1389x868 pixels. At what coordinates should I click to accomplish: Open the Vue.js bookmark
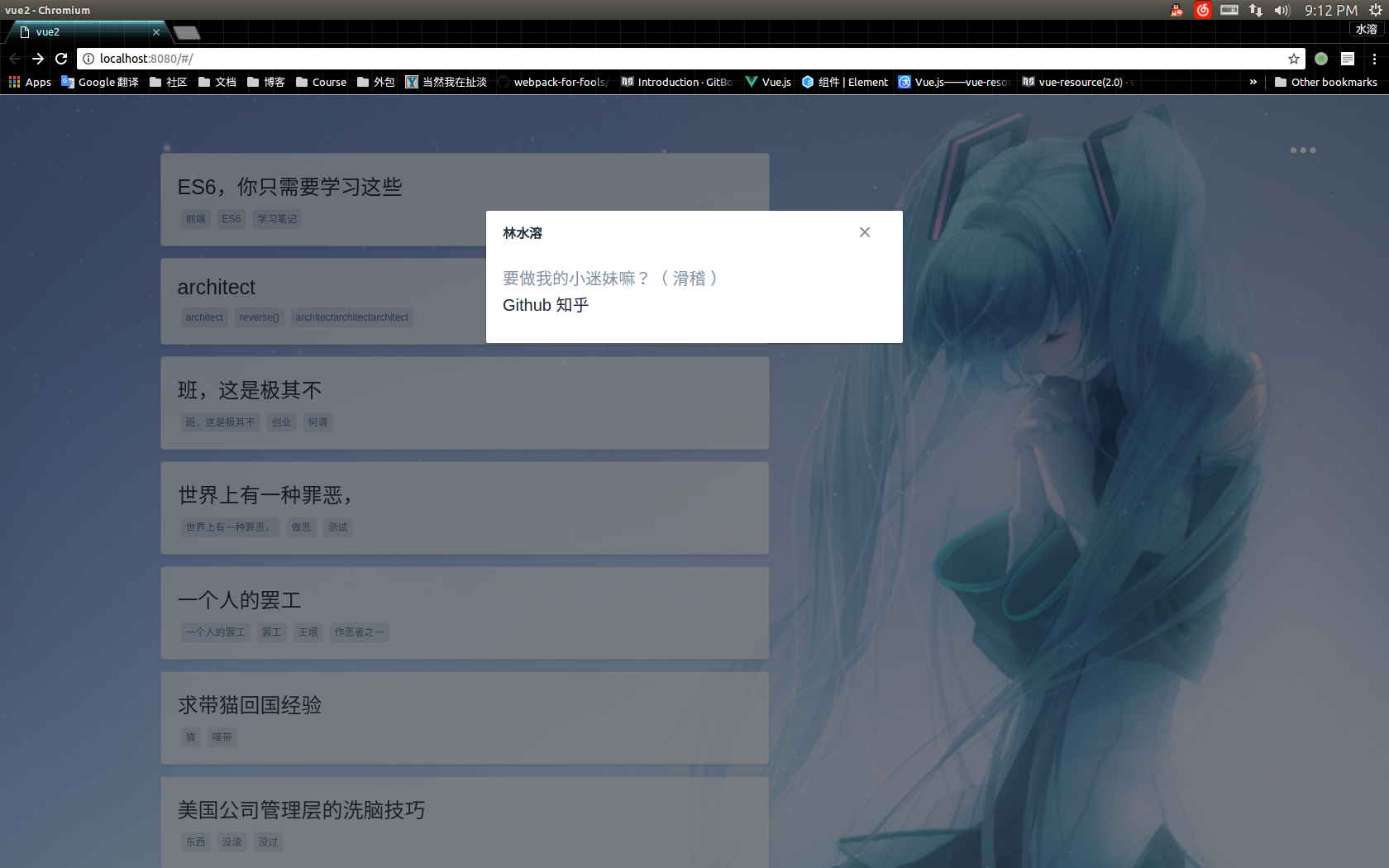768,82
